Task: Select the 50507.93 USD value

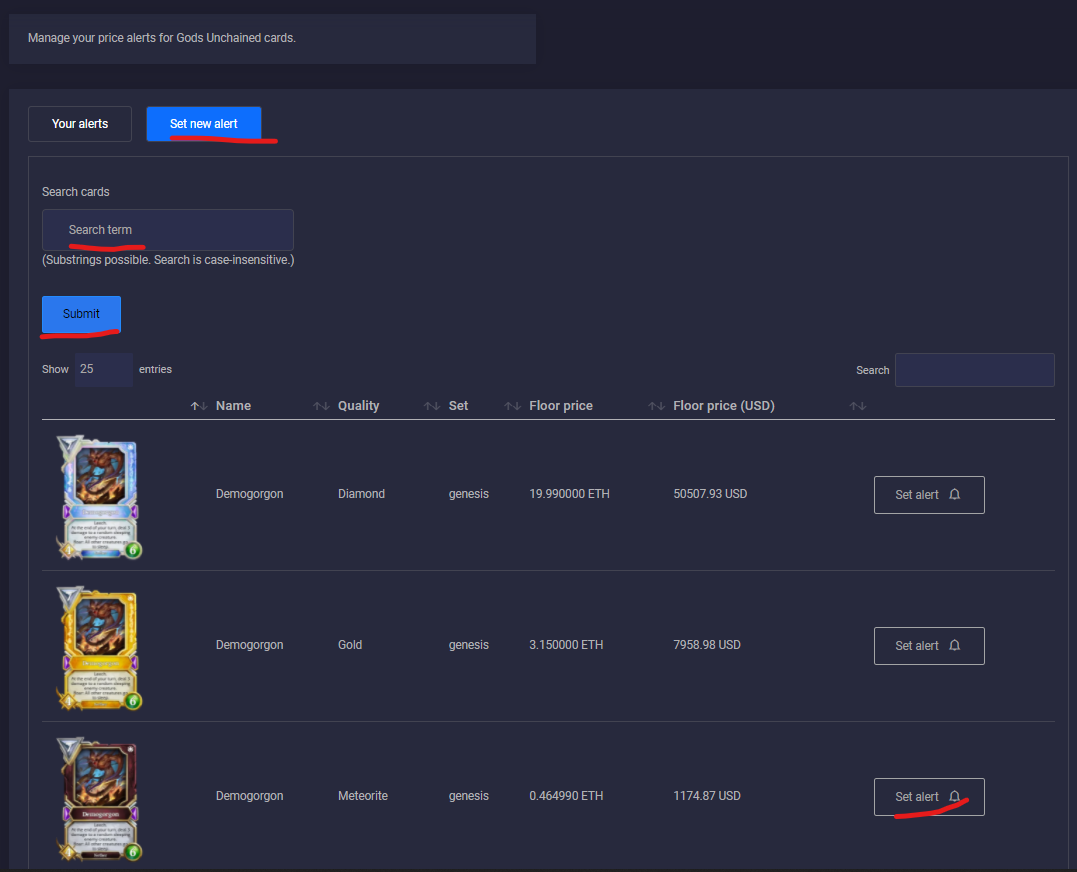Action: point(710,494)
